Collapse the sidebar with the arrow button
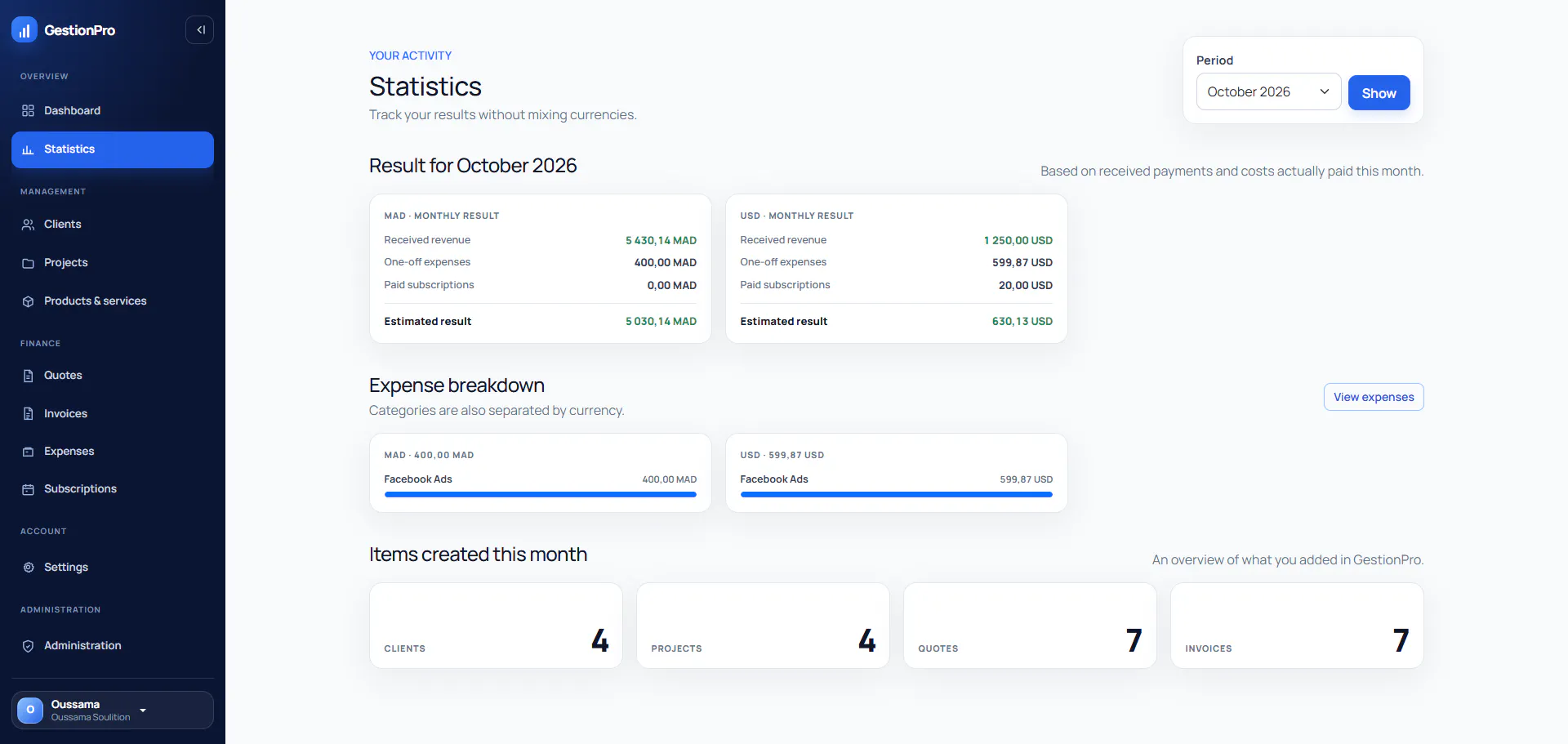1568x744 pixels. pyautogui.click(x=200, y=30)
